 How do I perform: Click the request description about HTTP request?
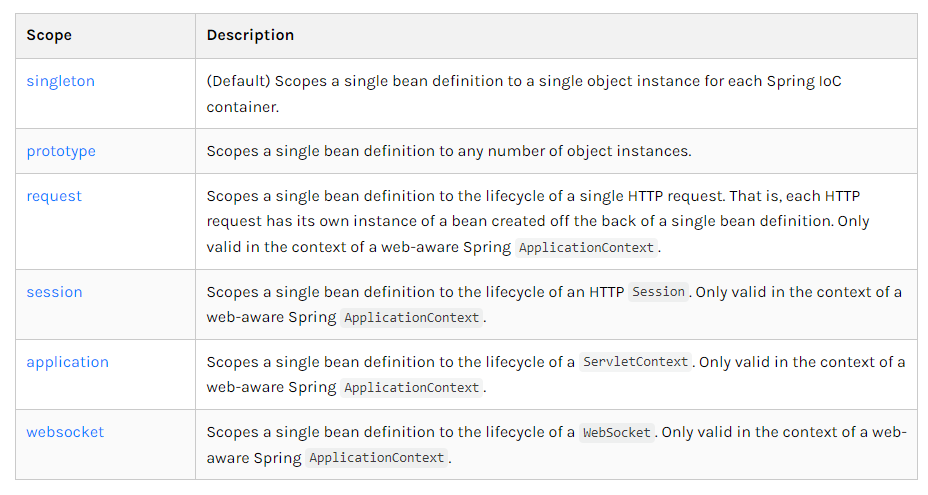pos(538,221)
